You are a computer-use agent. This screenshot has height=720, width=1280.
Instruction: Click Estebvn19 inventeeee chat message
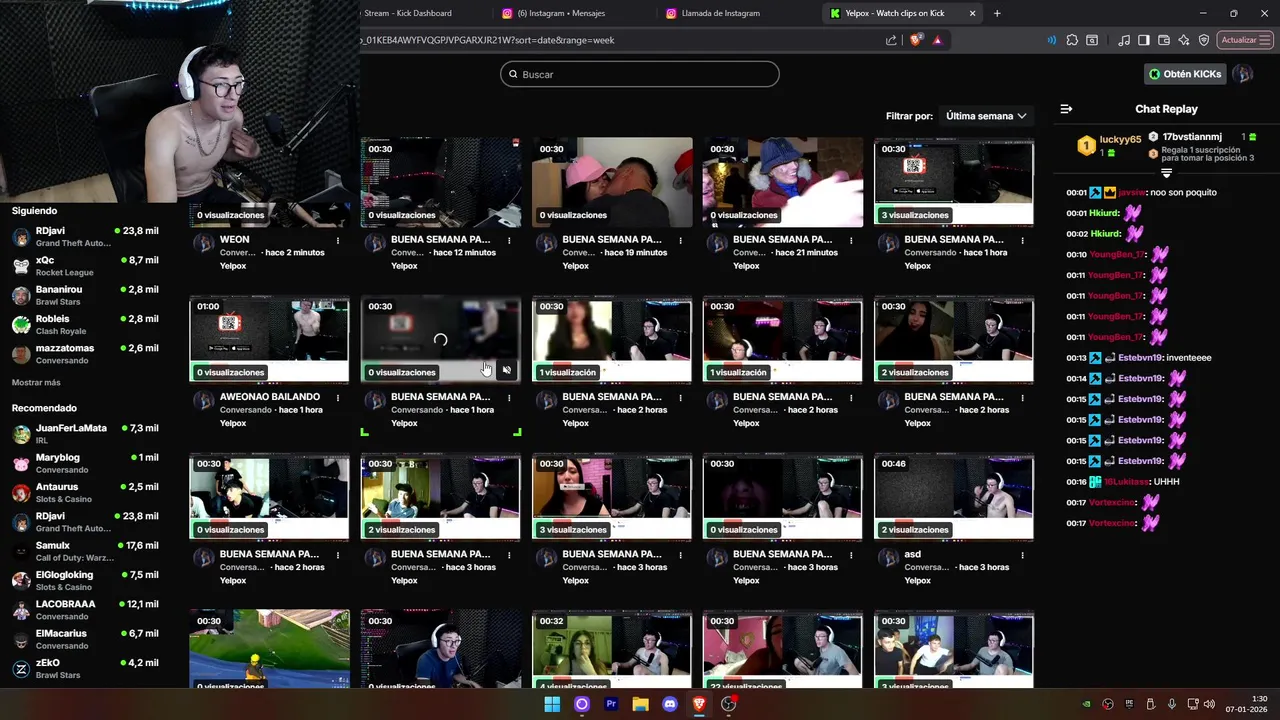click(x=1139, y=357)
